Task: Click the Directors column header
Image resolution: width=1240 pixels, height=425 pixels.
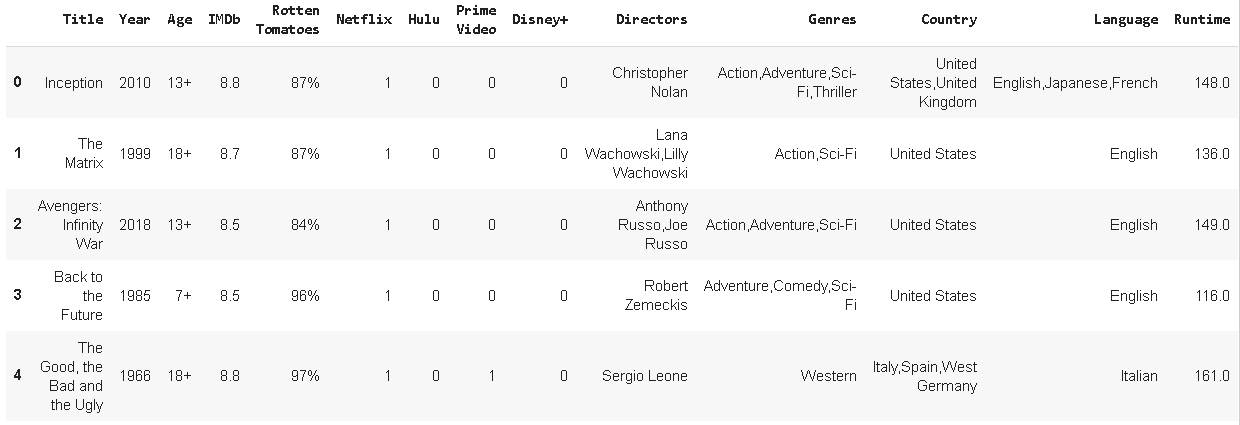Action: (651, 19)
